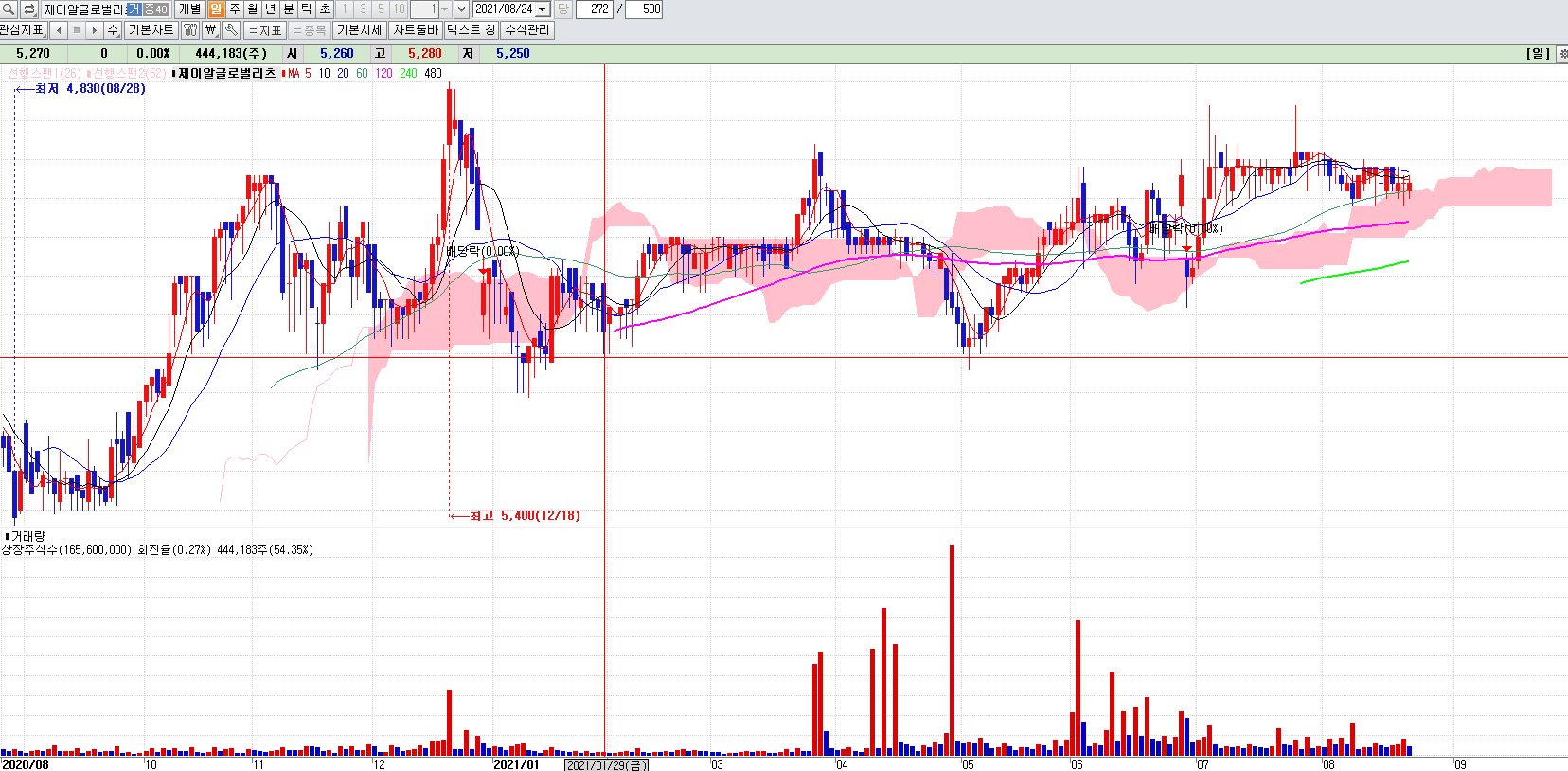This screenshot has height=771, width=1568.
Task: Switch to tick period 틱
Action: (307, 9)
